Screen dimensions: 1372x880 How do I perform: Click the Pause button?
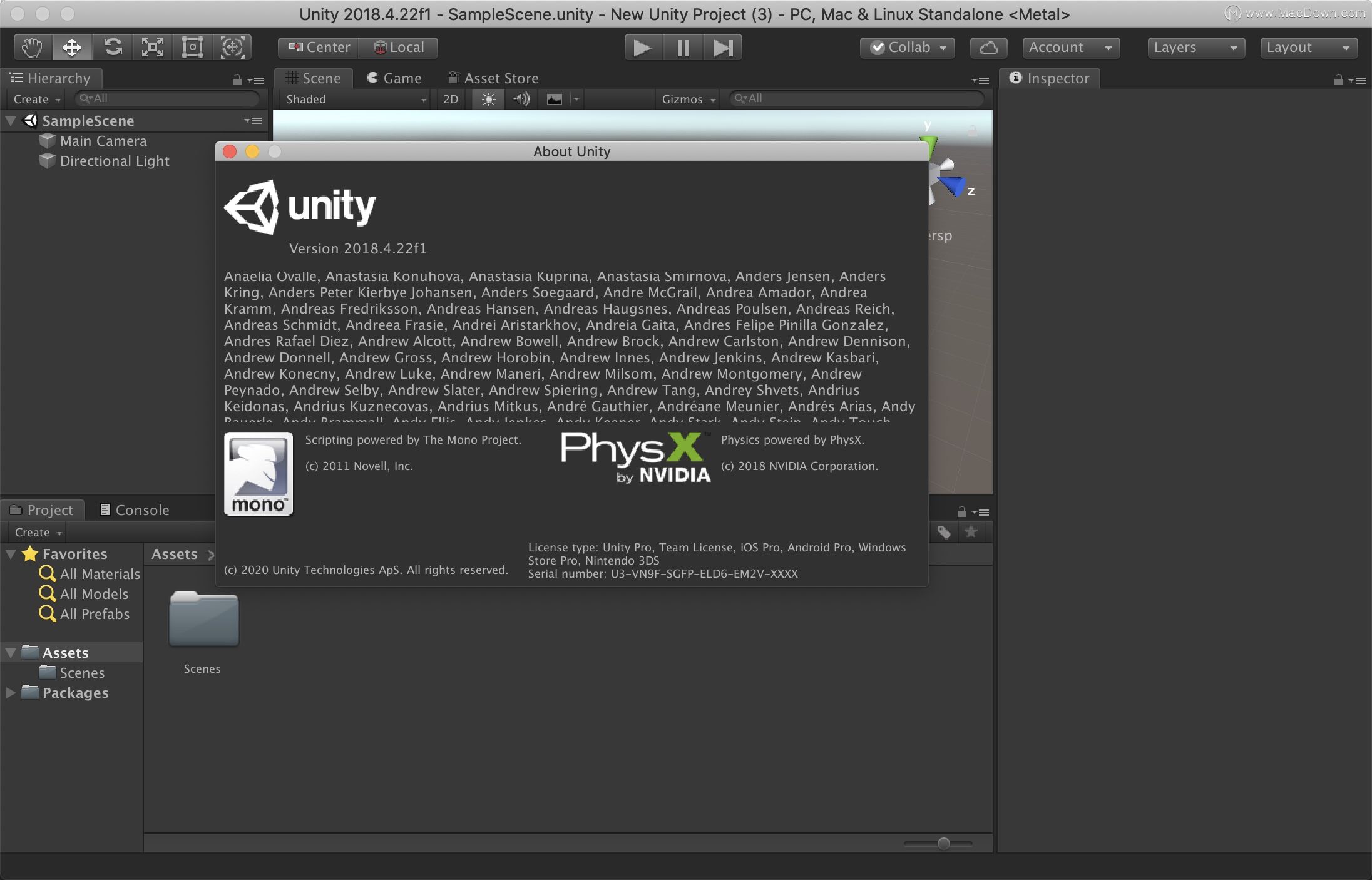point(683,48)
